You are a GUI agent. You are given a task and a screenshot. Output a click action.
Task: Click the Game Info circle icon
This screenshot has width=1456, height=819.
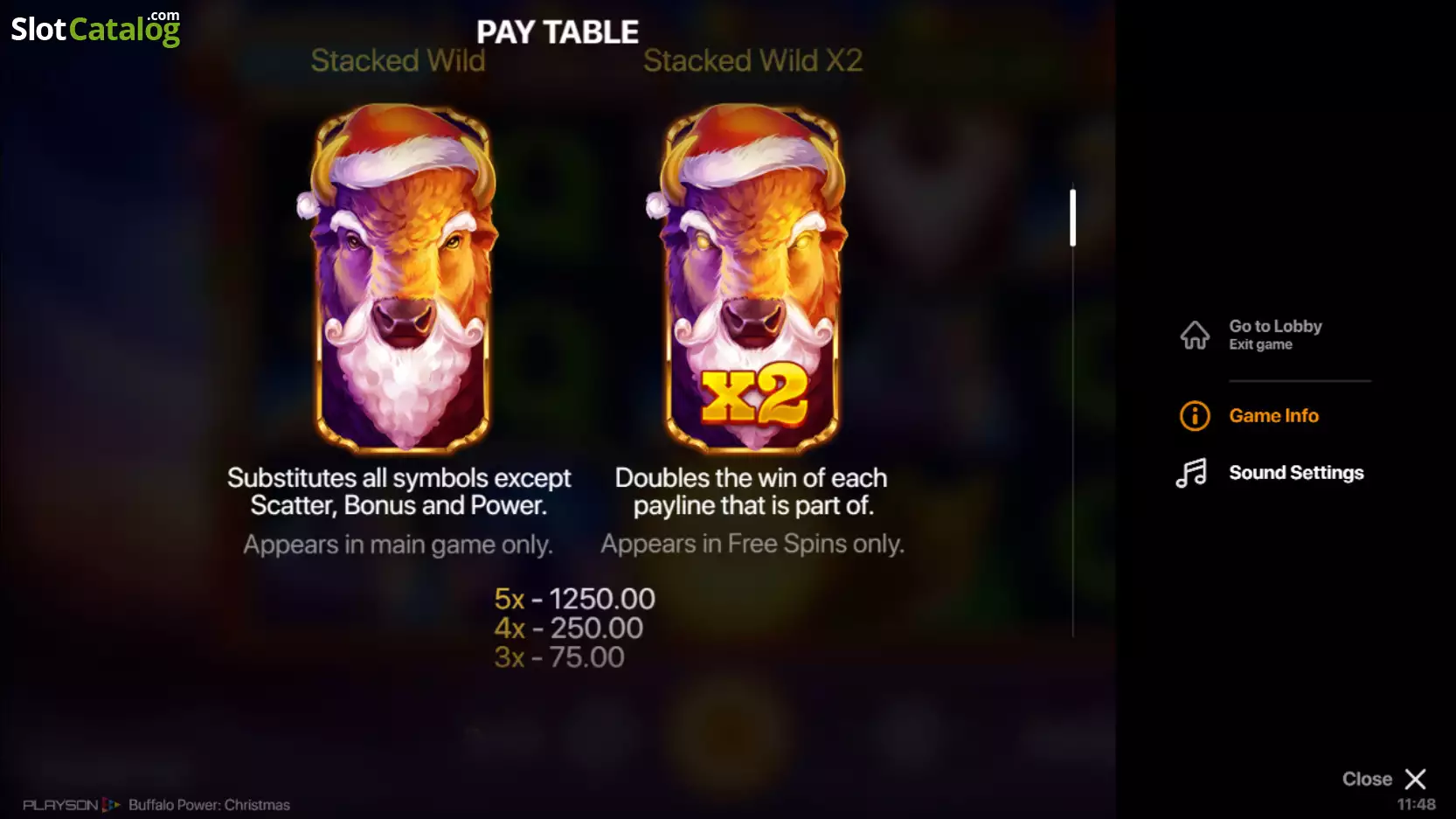[x=1195, y=416]
